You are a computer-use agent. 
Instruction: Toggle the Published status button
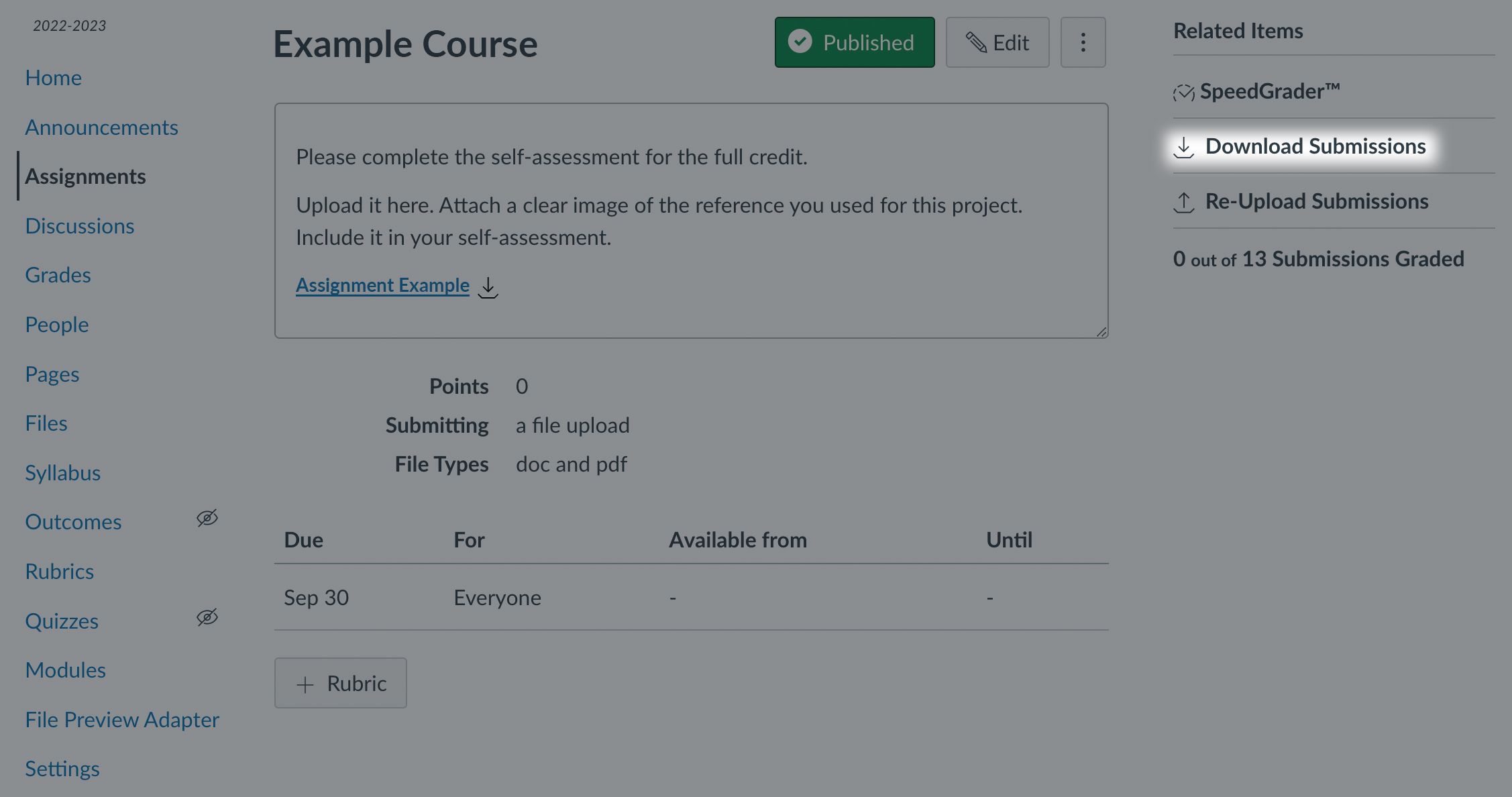(x=855, y=42)
